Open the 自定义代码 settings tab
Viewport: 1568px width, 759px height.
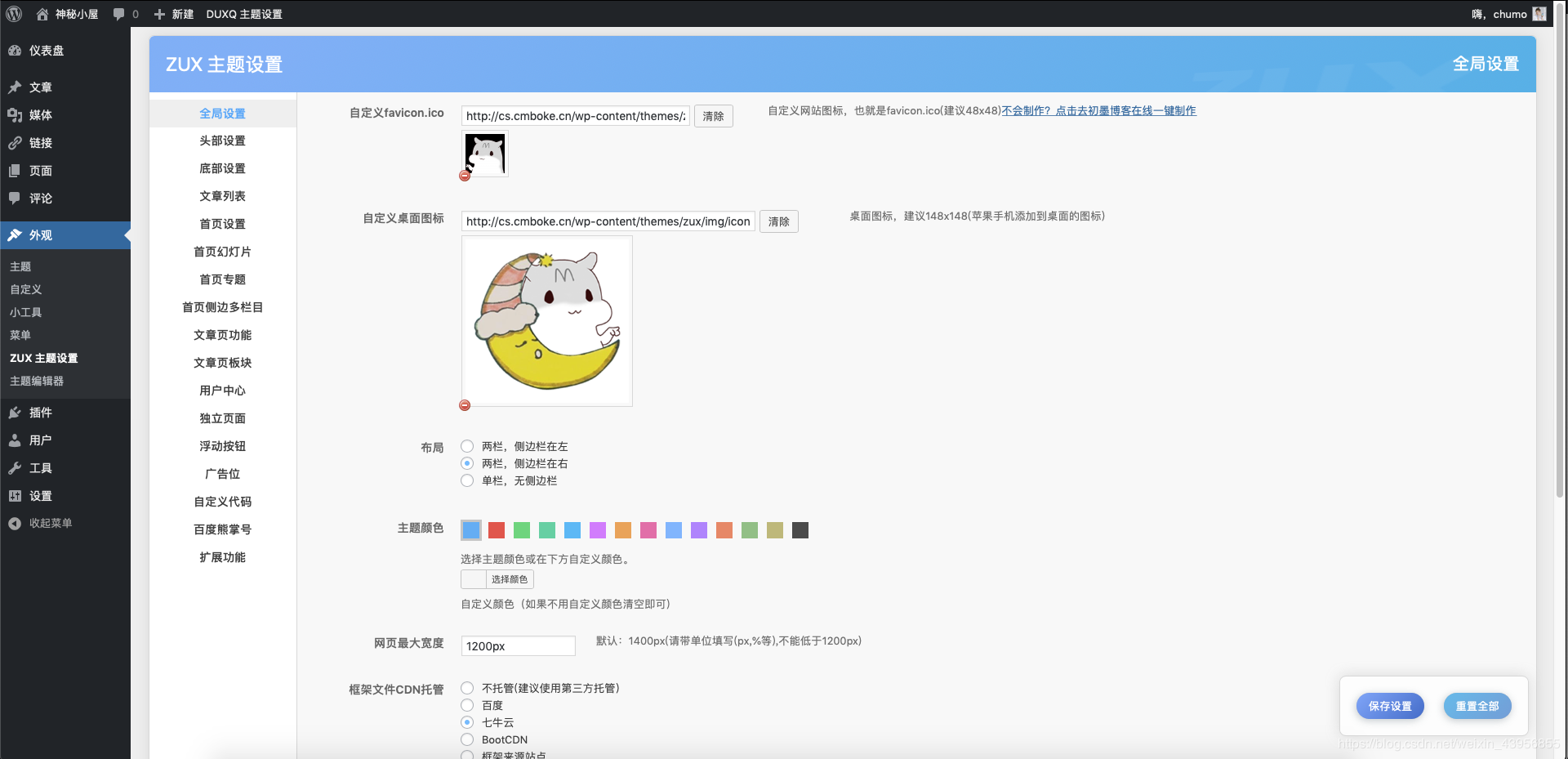[x=223, y=502]
